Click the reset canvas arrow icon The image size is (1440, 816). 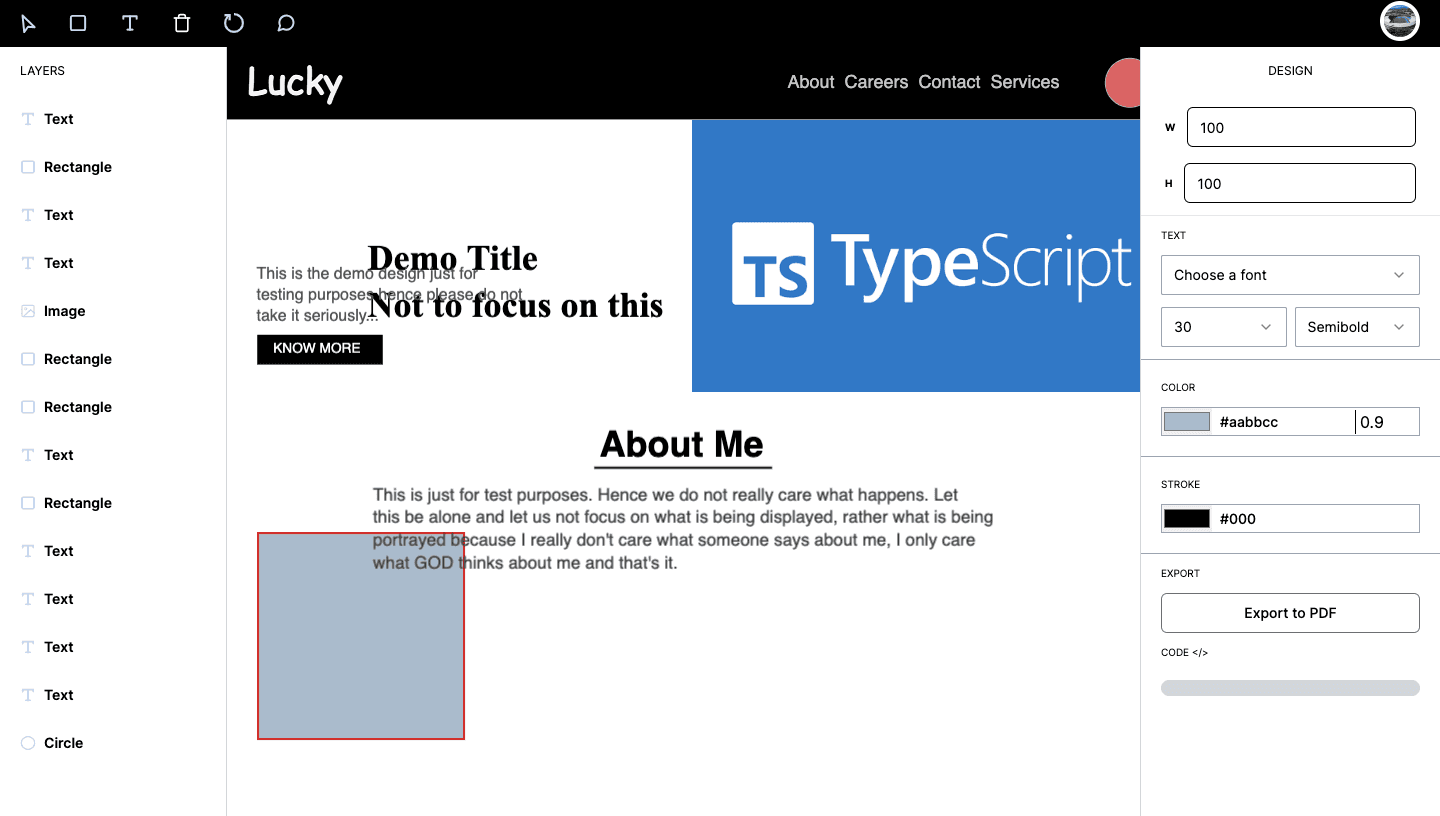point(234,23)
